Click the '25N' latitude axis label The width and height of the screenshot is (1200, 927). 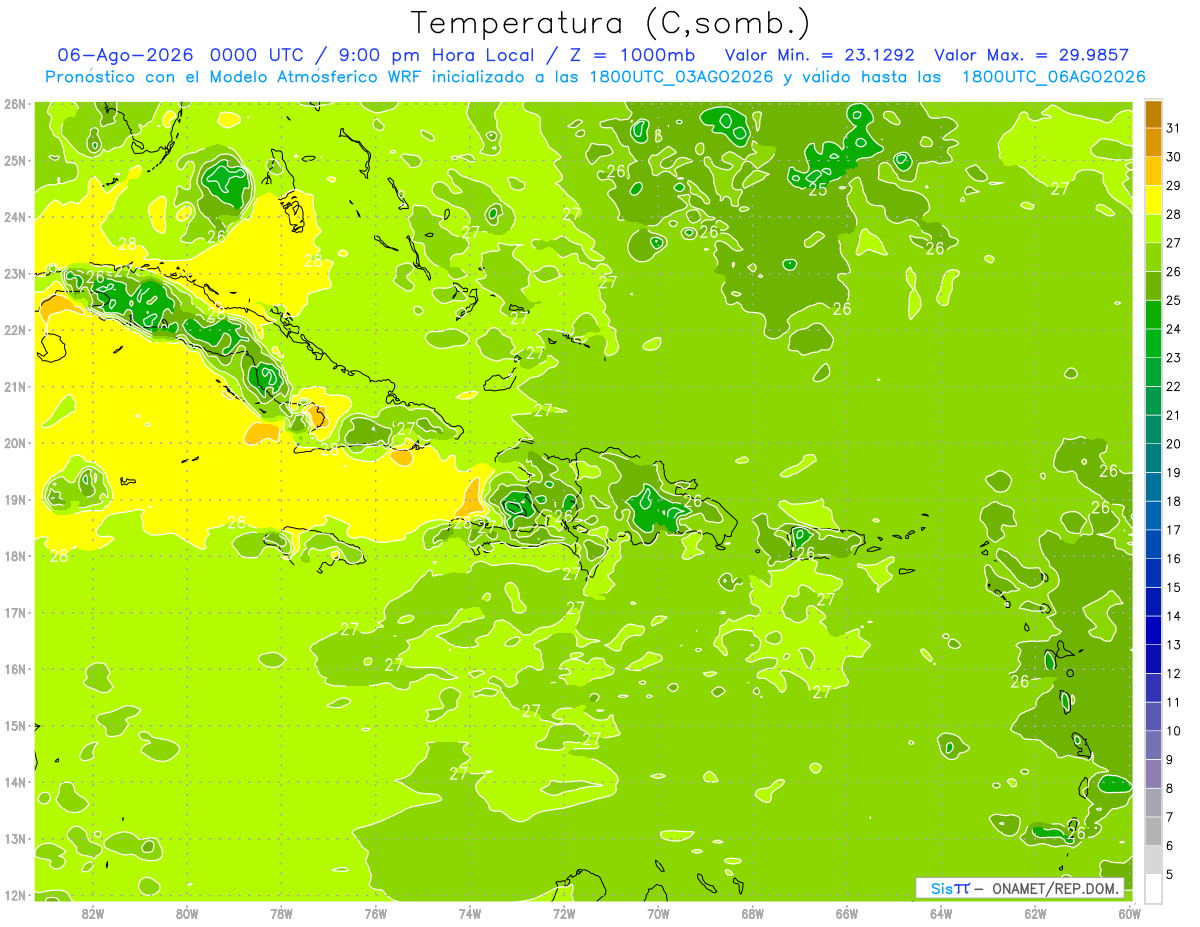[x=15, y=161]
